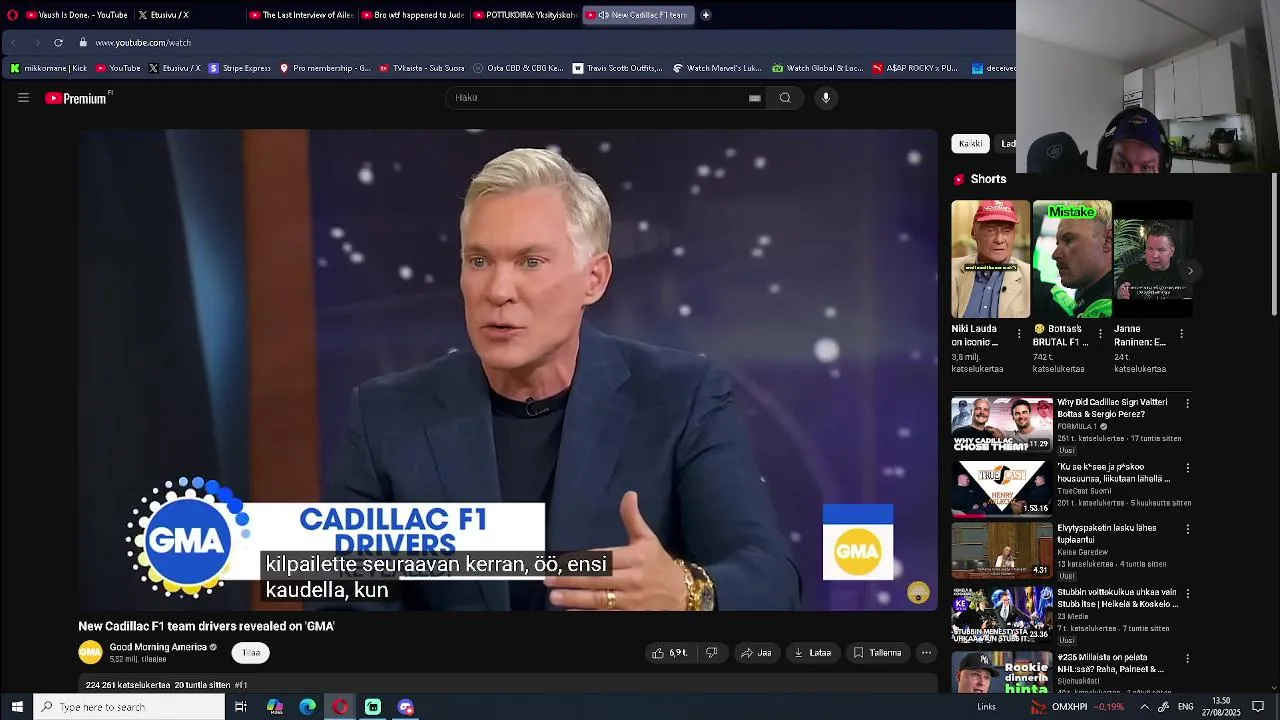Open options for TrueCast Suomi video

coord(1187,468)
